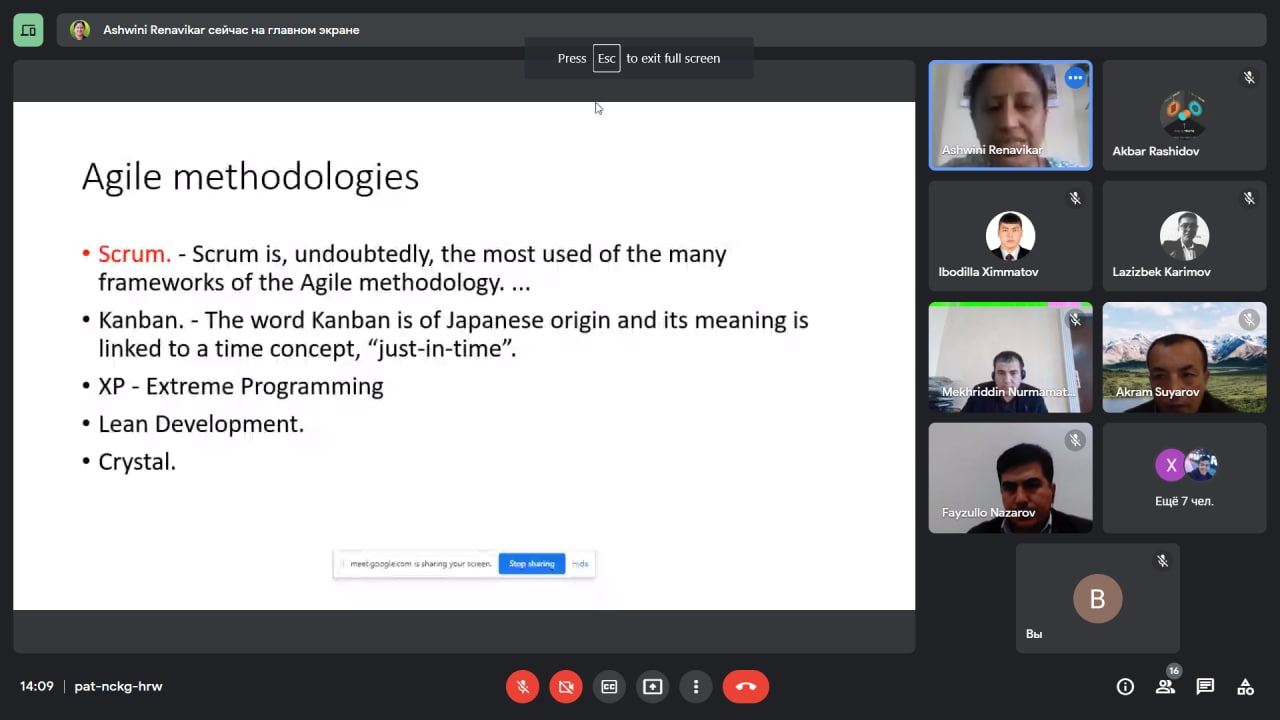
Task: Show the participants list icon
Action: [x=1165, y=687]
